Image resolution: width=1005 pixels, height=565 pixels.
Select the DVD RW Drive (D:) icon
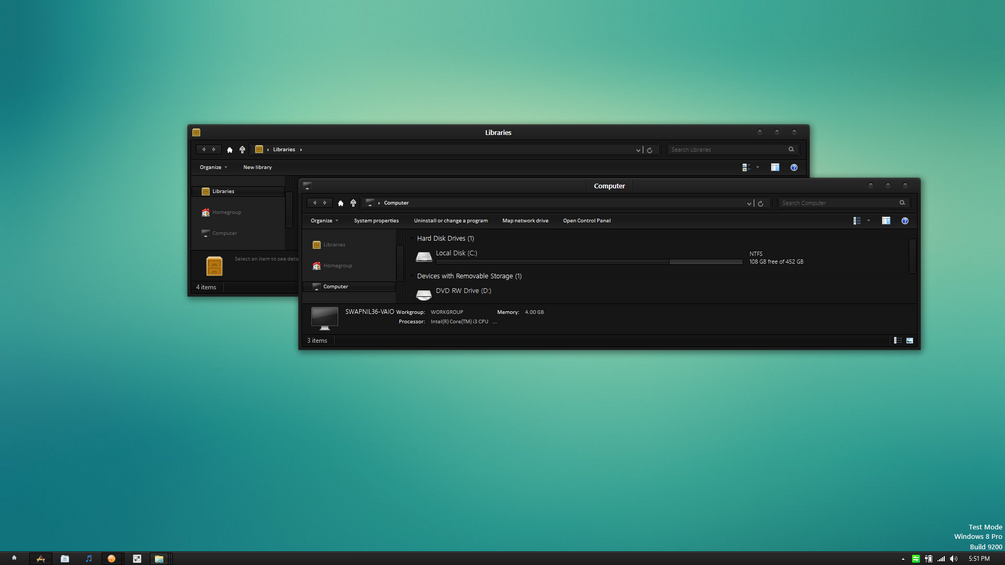424,295
